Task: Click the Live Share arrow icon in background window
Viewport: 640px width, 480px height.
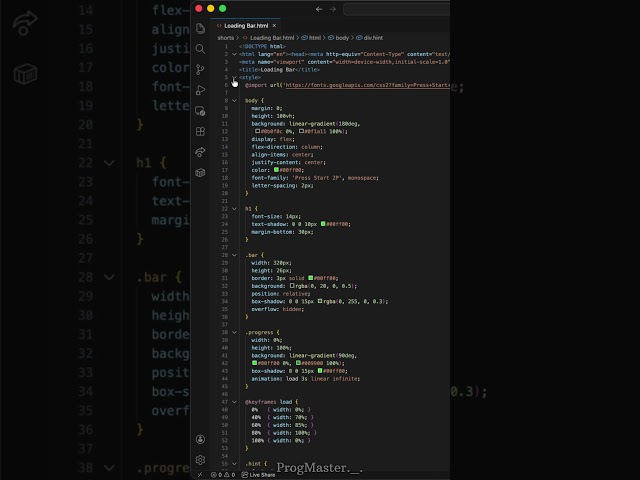Action: click(25, 23)
